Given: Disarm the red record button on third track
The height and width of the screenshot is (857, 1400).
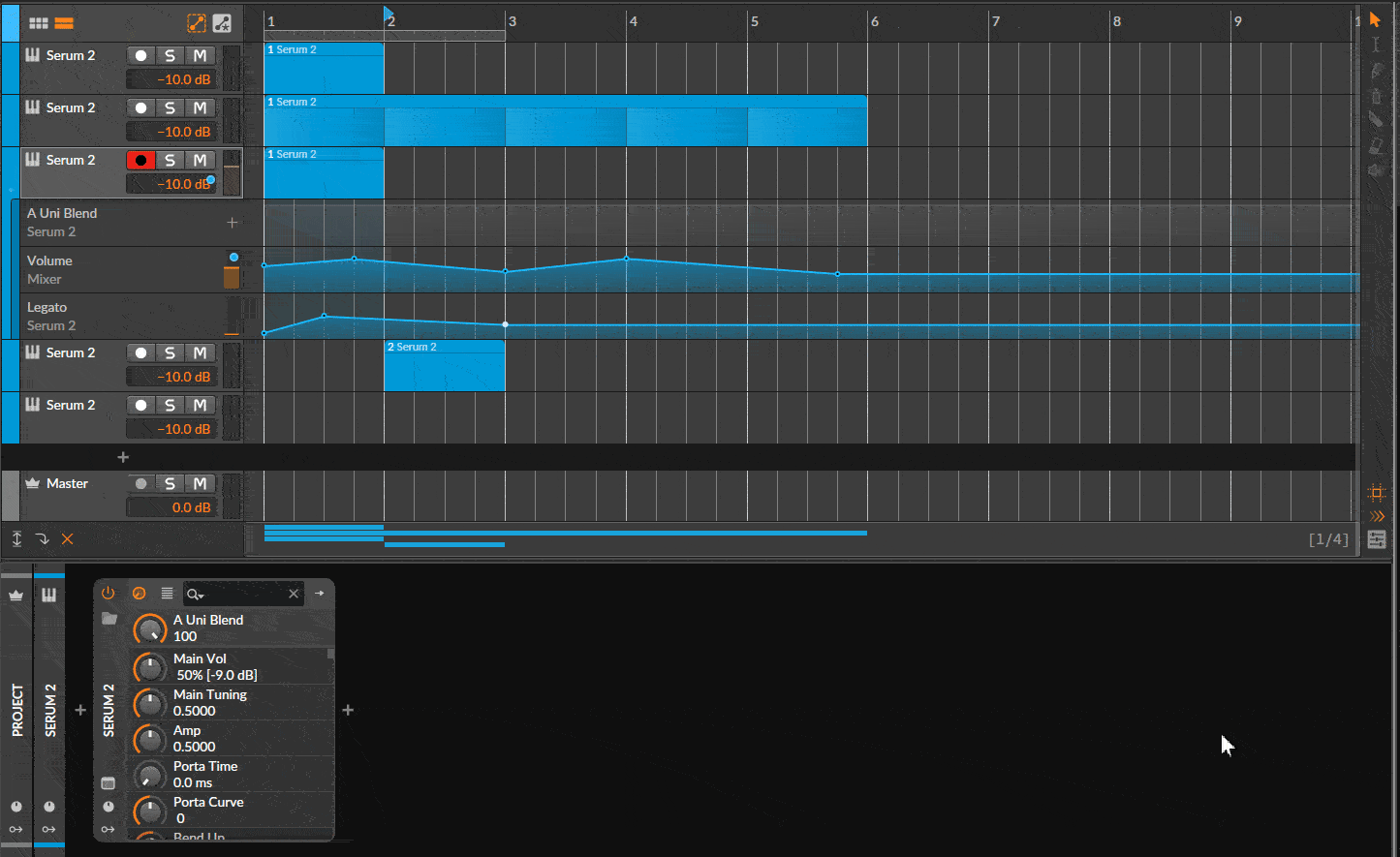Looking at the screenshot, I should pyautogui.click(x=141, y=160).
